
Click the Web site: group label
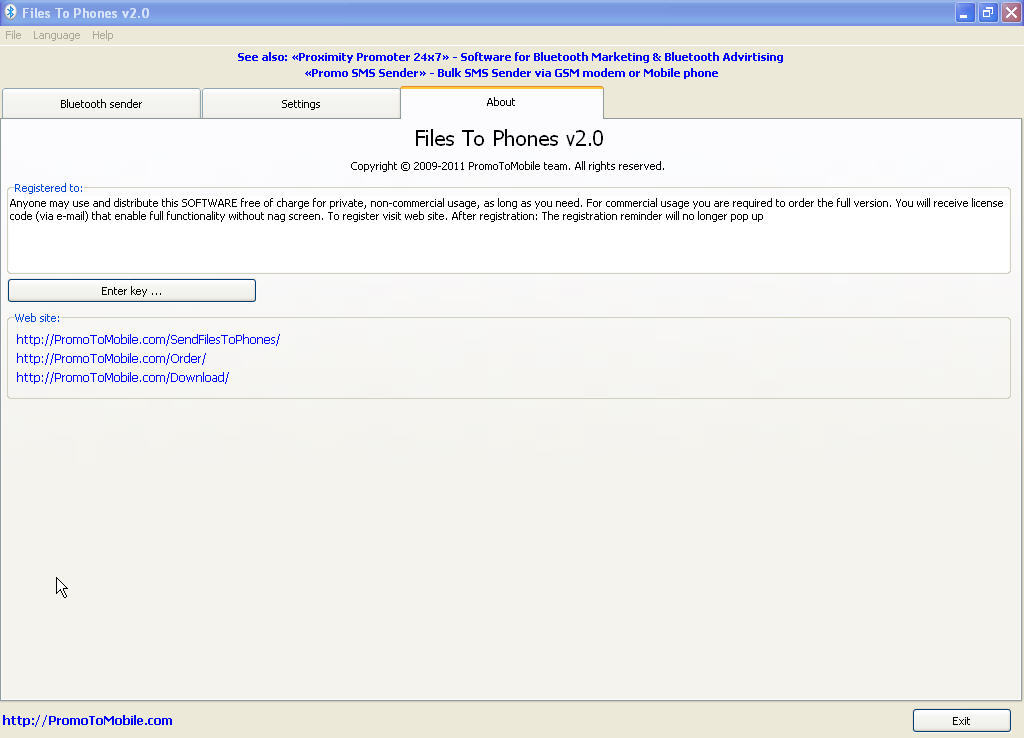[37, 318]
